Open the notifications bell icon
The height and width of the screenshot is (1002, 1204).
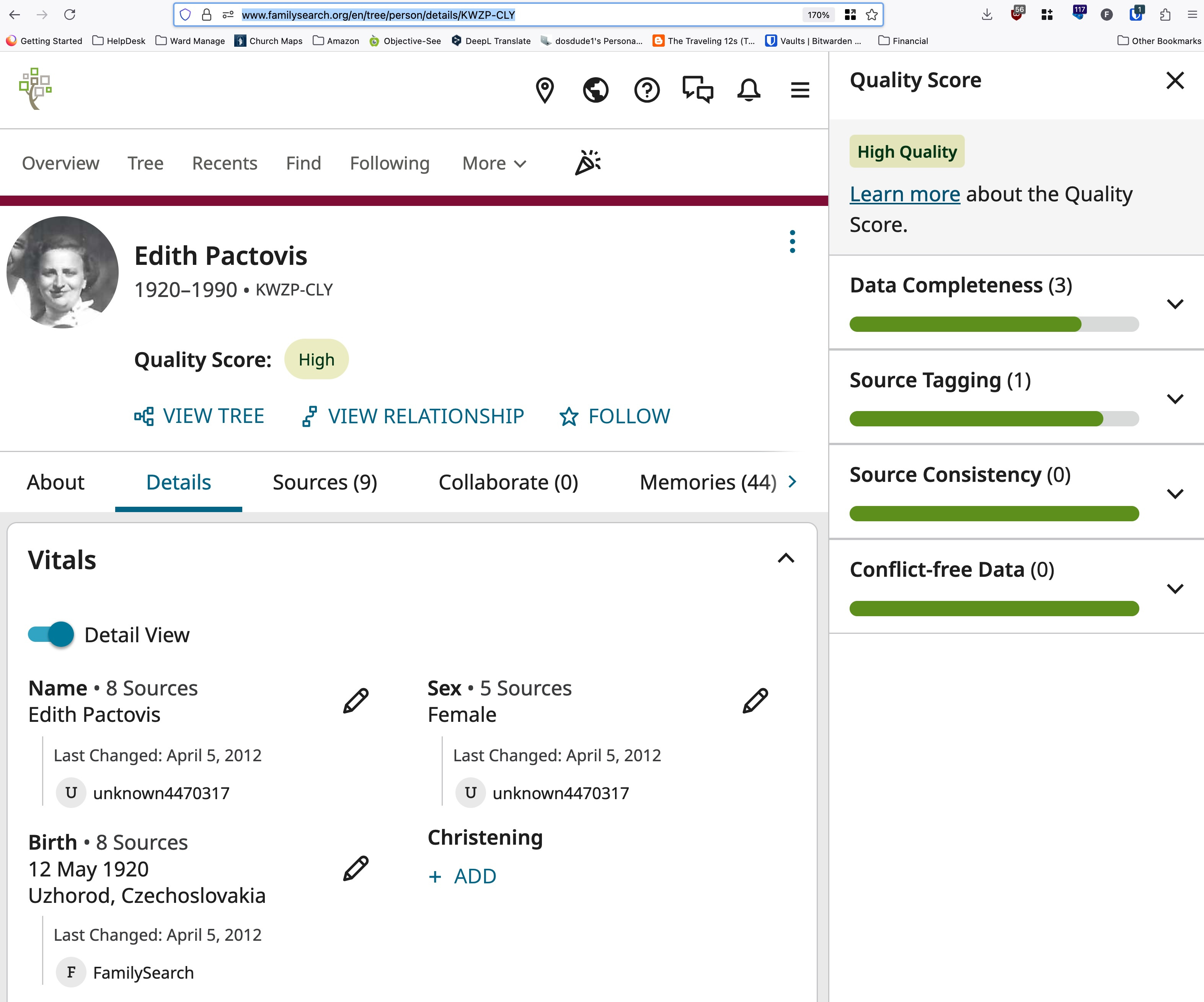[x=748, y=90]
